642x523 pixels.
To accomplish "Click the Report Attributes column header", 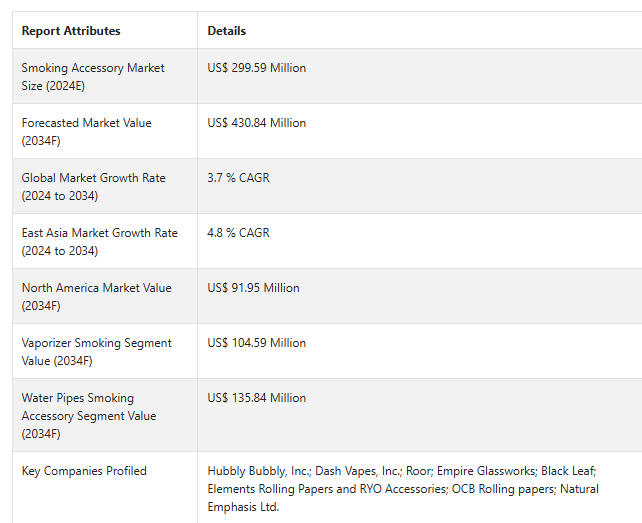I will point(71,31).
